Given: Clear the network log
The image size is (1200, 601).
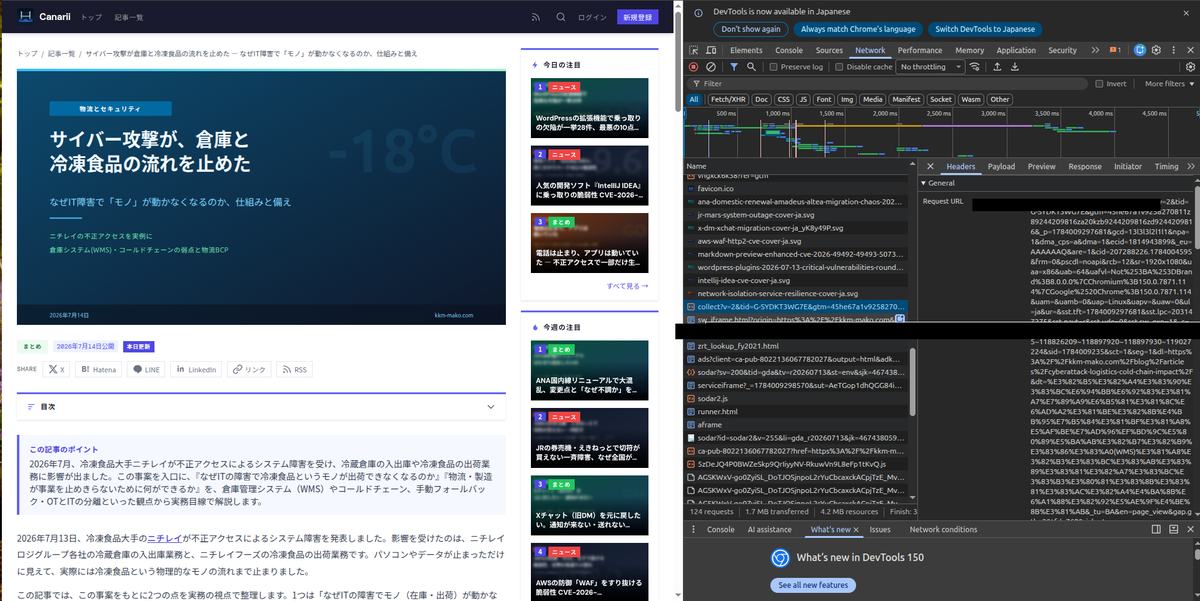Looking at the screenshot, I should 711,67.
